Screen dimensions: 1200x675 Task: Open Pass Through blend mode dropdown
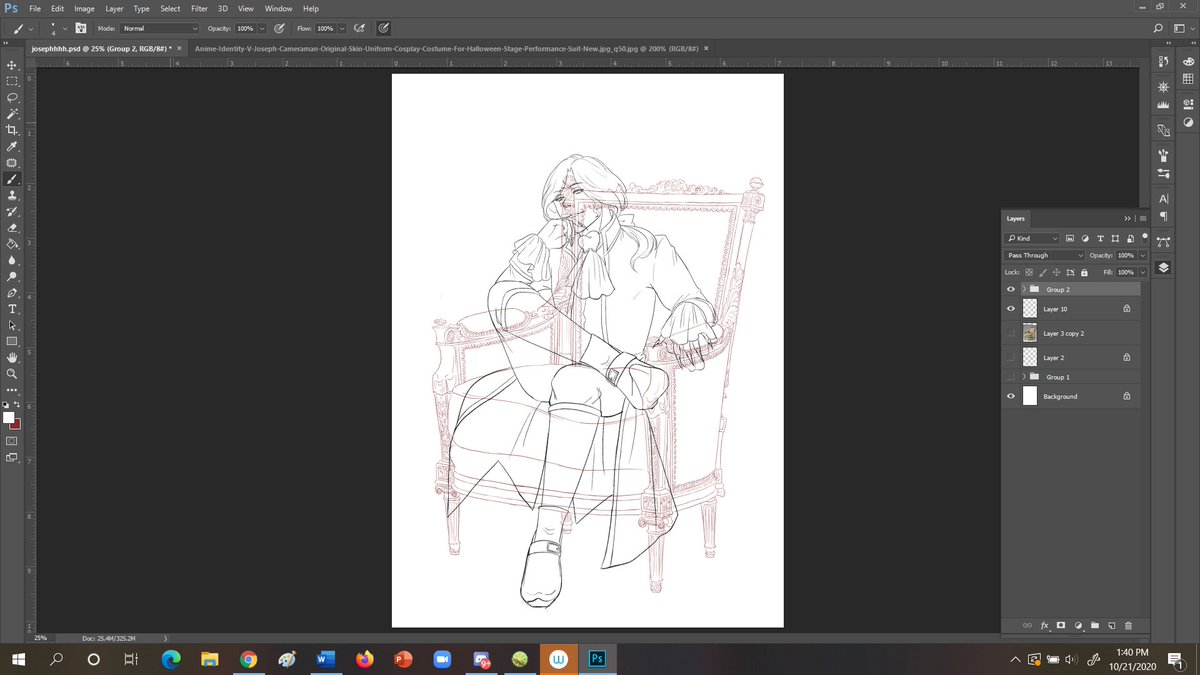coord(1045,255)
